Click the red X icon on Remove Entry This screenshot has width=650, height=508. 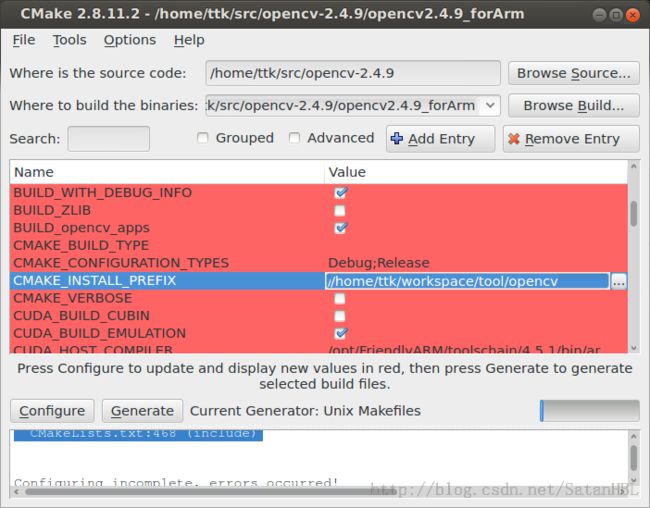(x=514, y=139)
